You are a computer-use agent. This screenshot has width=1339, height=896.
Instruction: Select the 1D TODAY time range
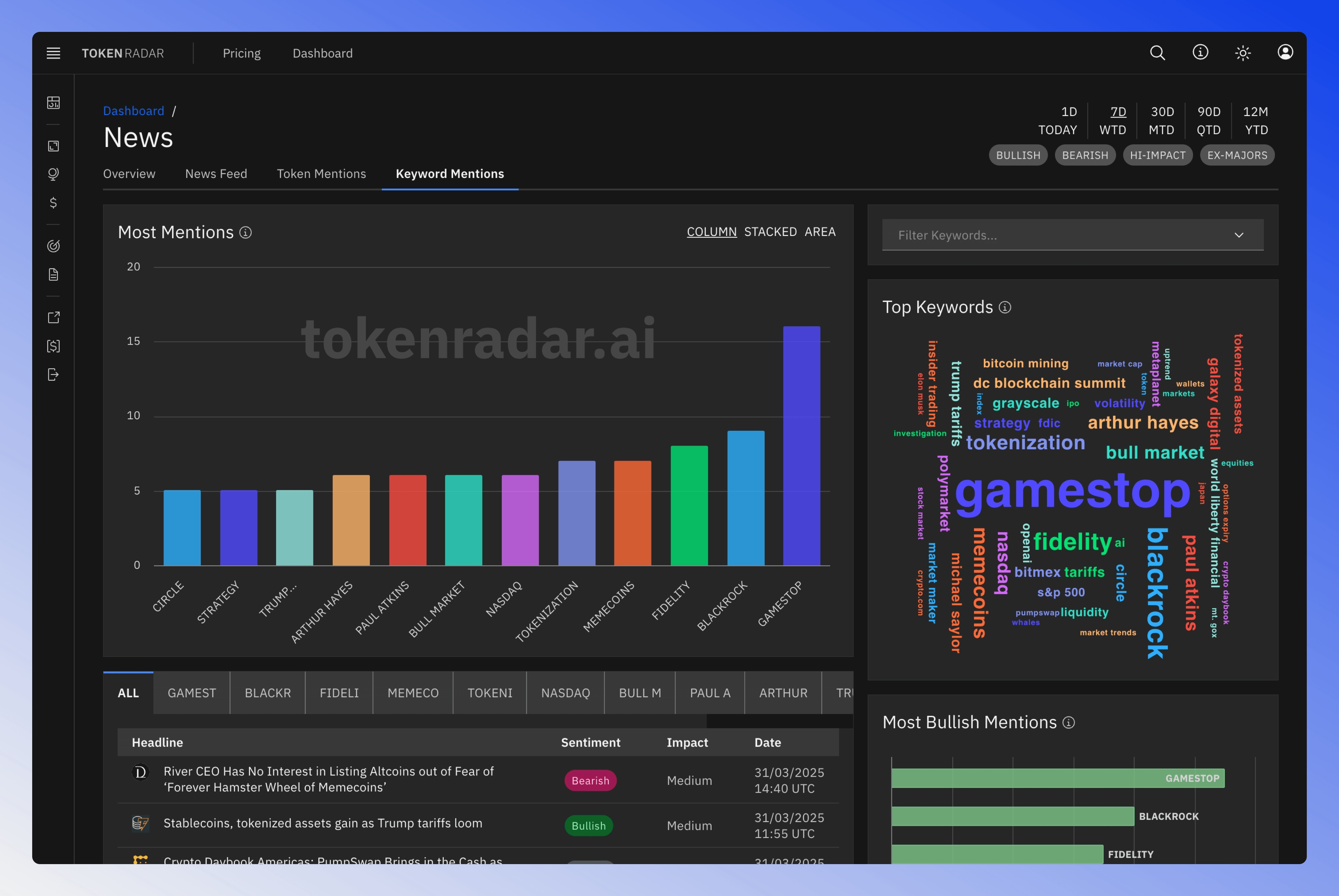[x=1058, y=121]
